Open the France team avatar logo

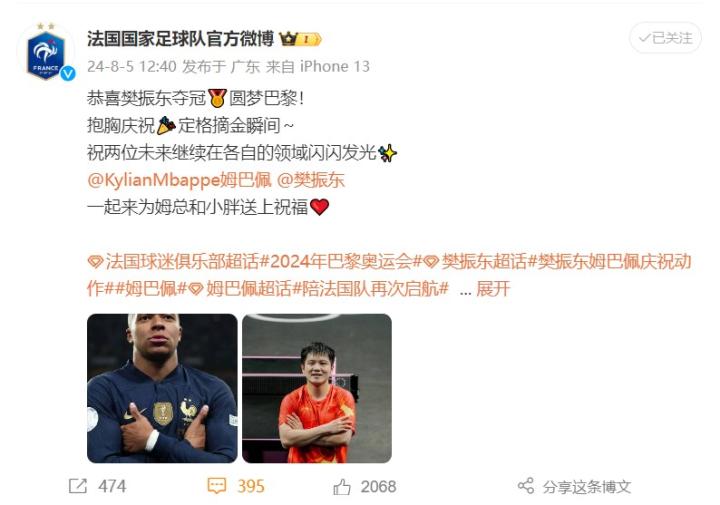46,52
